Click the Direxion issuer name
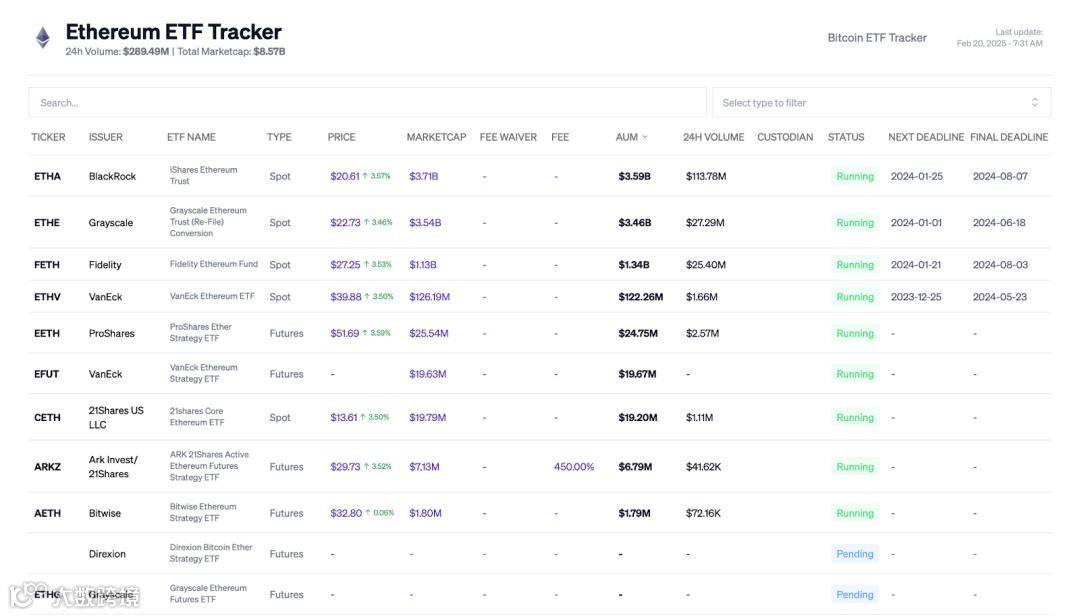This screenshot has height=616, width=1080. coord(107,554)
